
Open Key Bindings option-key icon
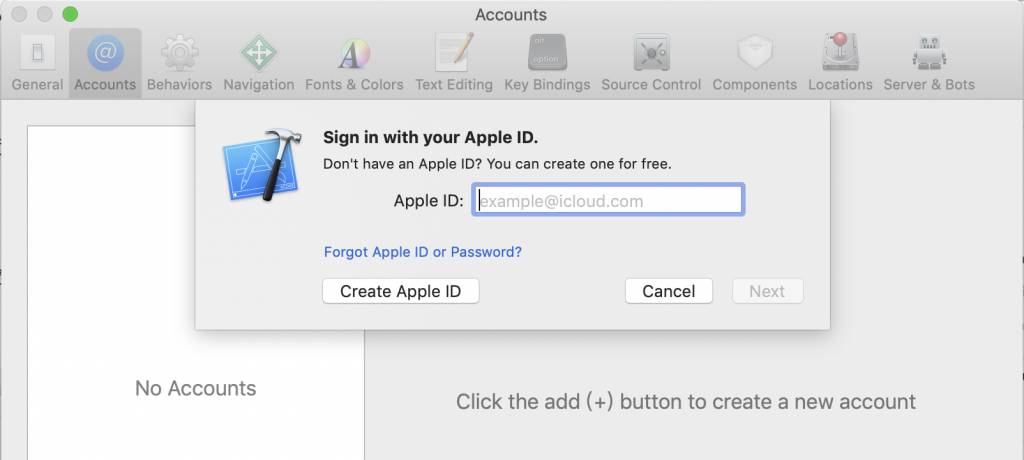[x=547, y=52]
